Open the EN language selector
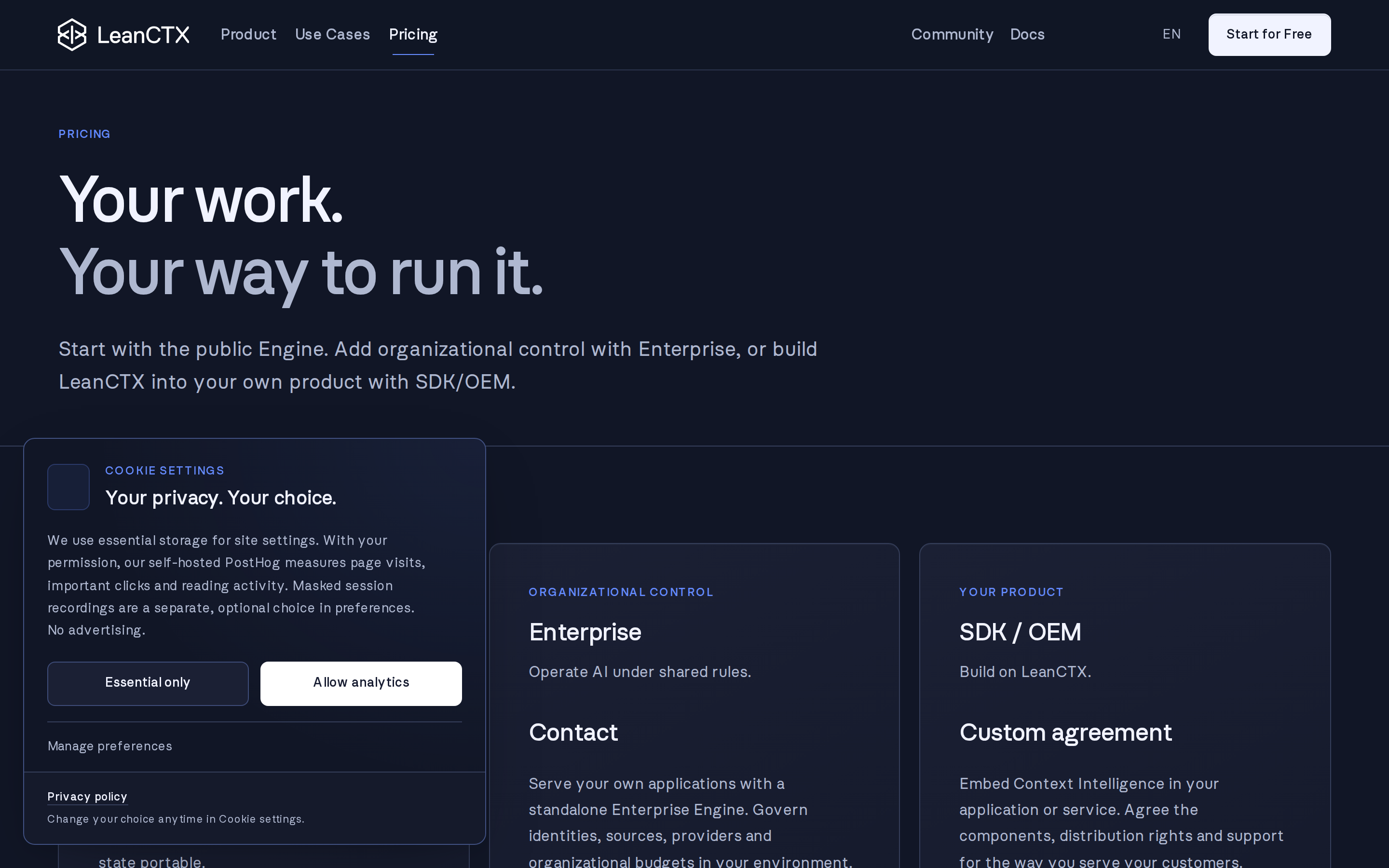This screenshot has height=868, width=1389. (x=1171, y=34)
